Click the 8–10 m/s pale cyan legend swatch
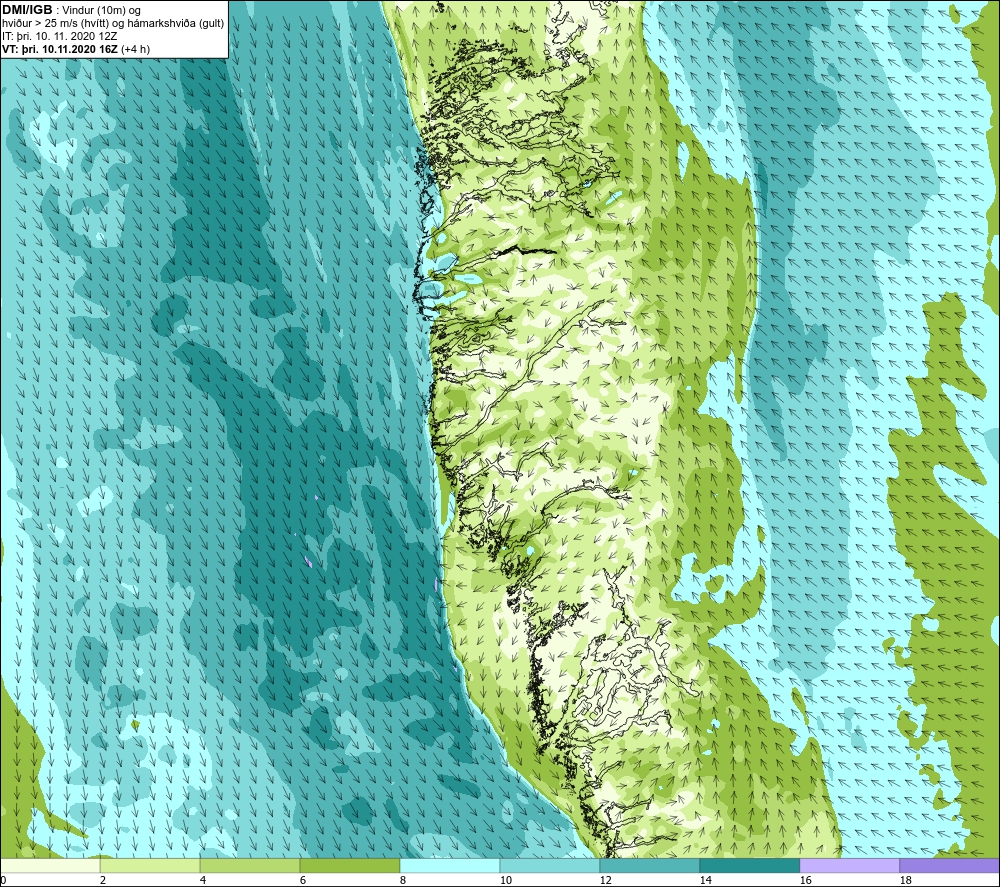Viewport: 1000px width, 887px height. pos(450,865)
